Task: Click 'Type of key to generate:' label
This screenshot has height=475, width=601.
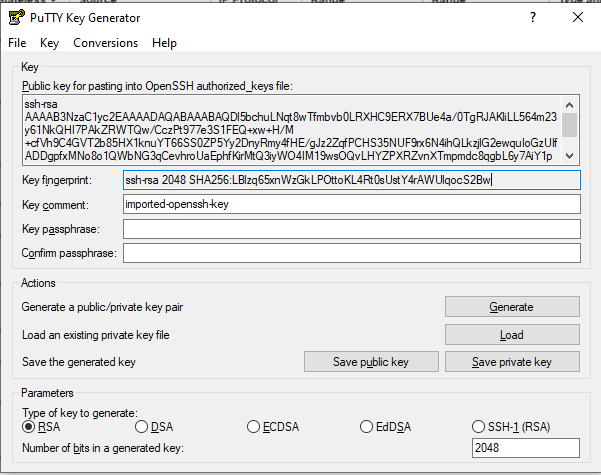Action: 80,413
